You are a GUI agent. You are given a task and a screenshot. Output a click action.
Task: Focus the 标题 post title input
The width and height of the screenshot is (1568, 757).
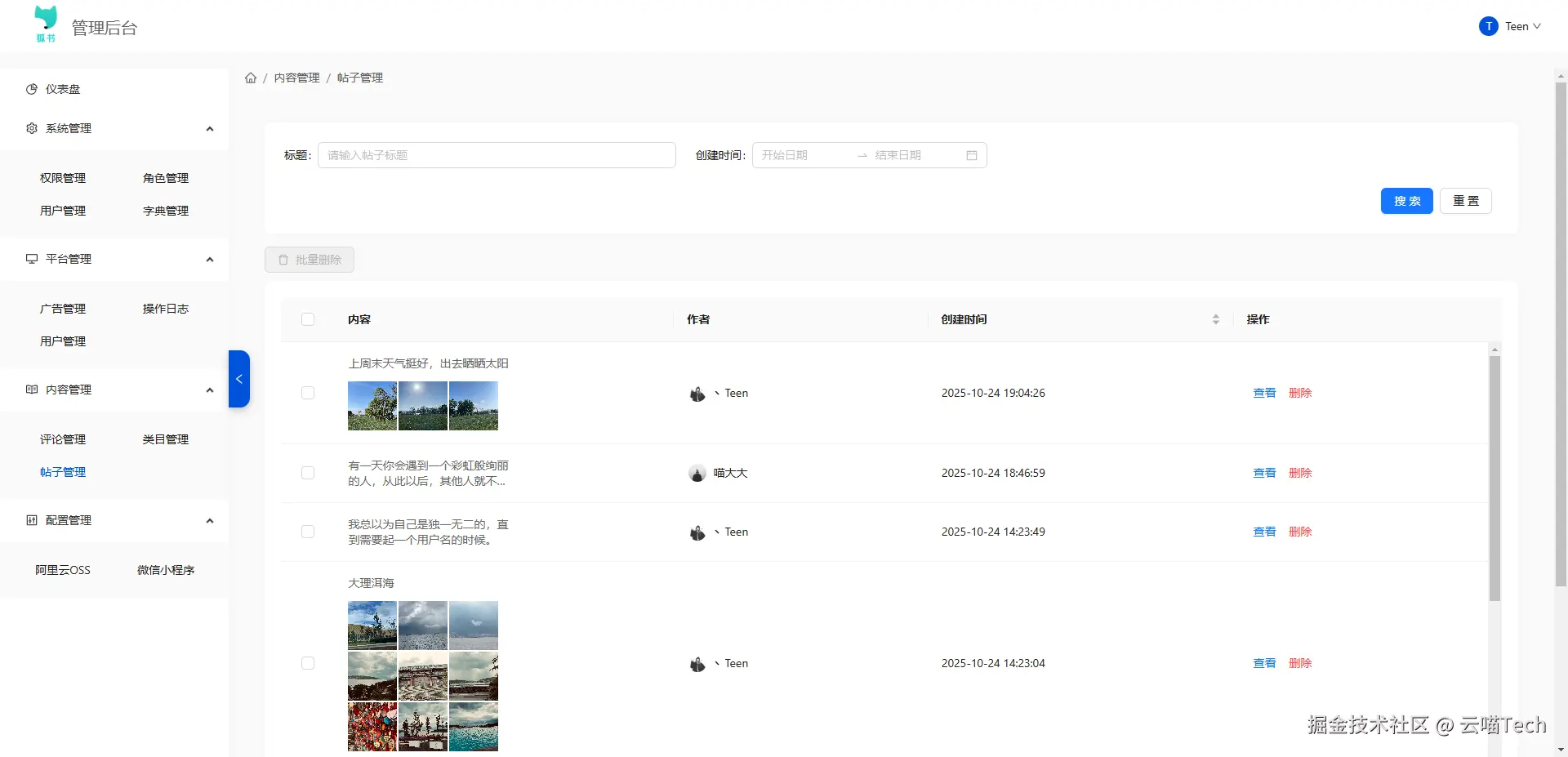click(497, 155)
